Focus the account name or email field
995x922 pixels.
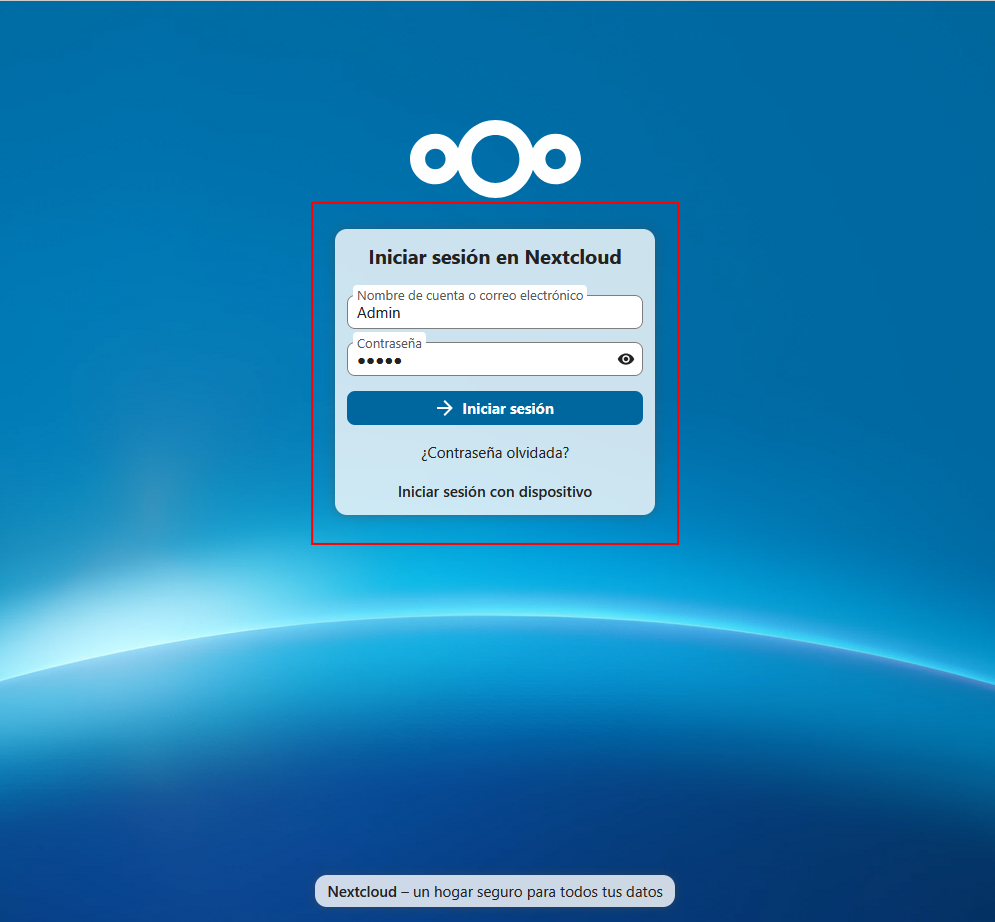pos(495,313)
